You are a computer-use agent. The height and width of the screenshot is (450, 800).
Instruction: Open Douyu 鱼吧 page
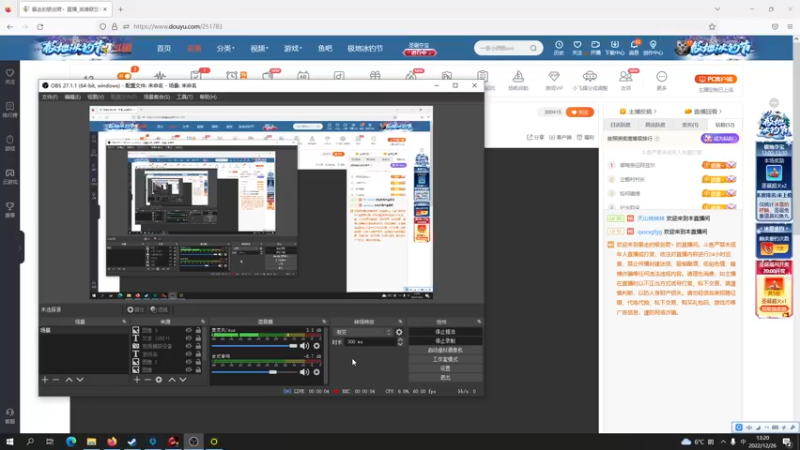pos(325,48)
